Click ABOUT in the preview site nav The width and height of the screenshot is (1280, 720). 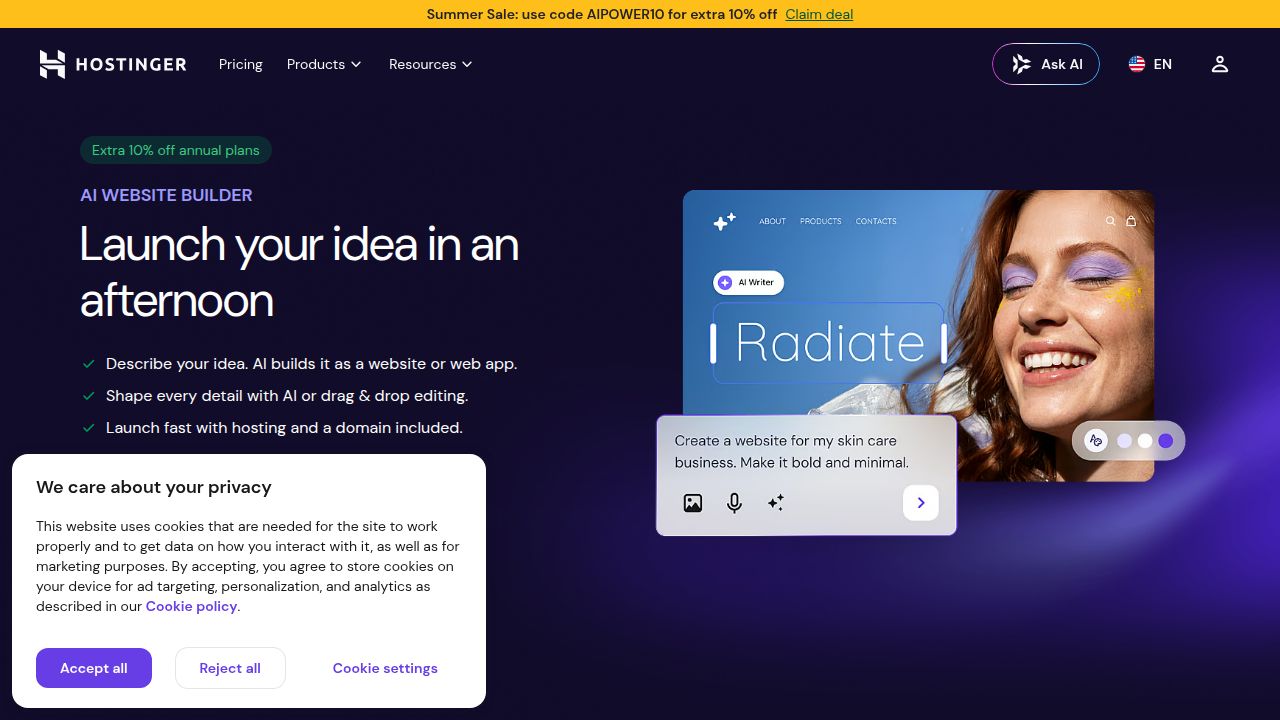click(x=772, y=221)
